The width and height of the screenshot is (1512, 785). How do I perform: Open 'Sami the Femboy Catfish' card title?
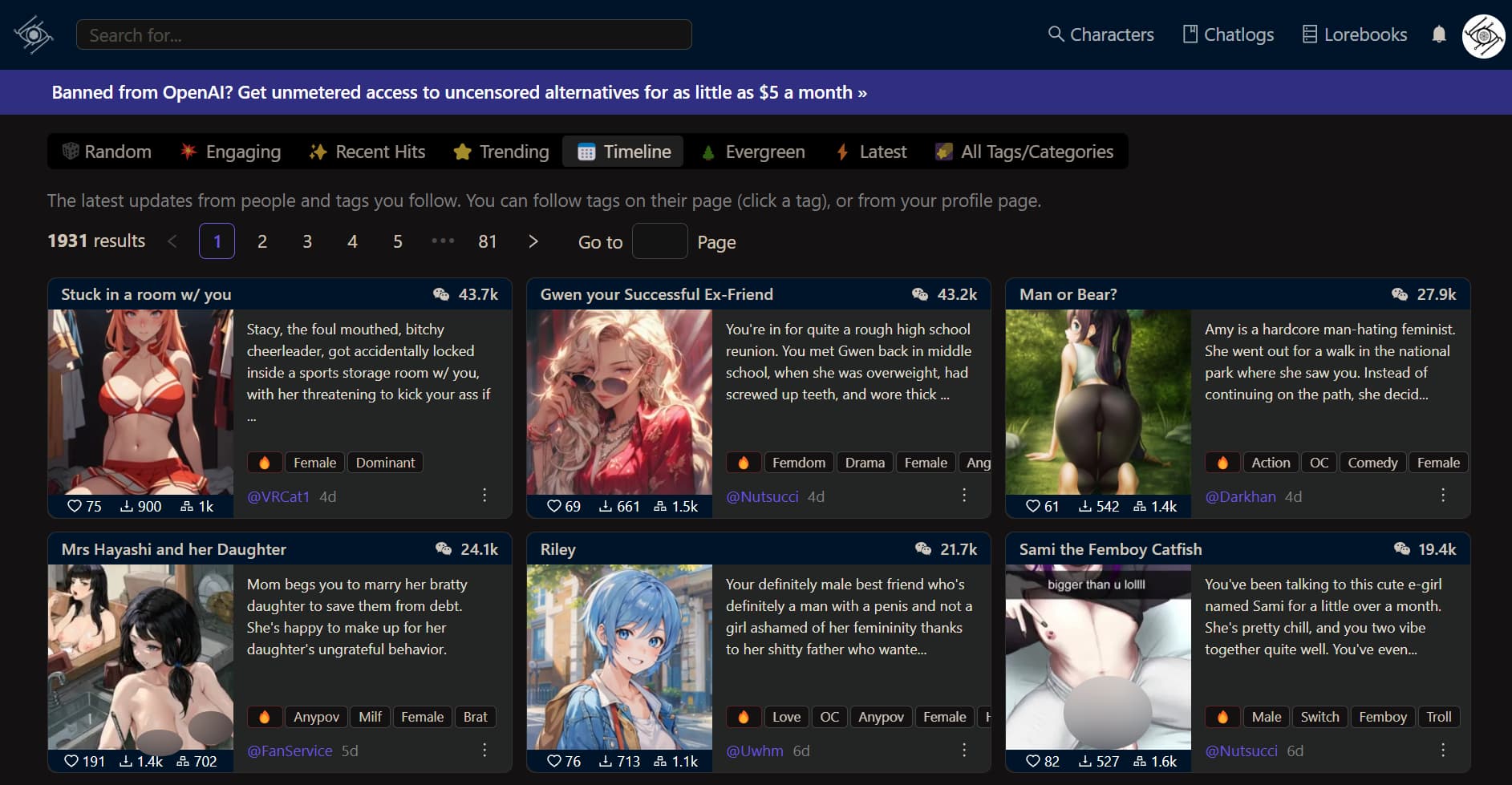pos(1110,549)
